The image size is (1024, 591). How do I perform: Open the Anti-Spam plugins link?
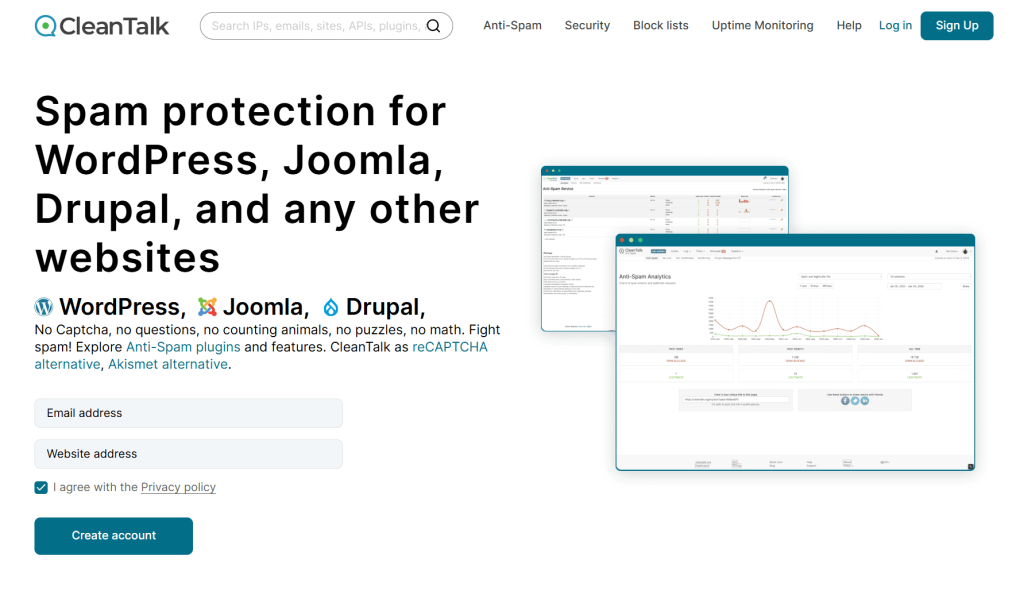tap(183, 347)
